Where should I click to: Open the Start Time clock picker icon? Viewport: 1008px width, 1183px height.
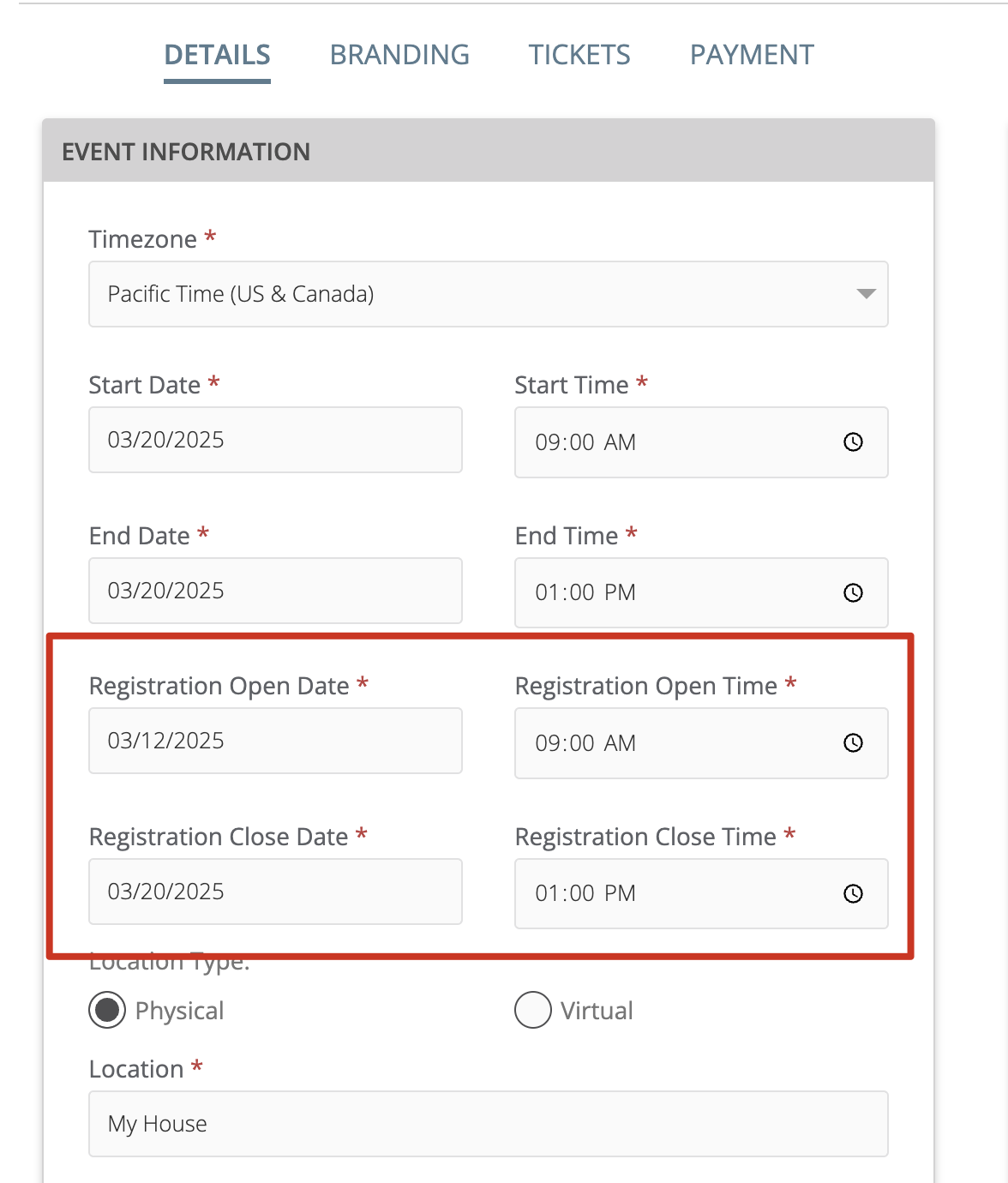click(x=853, y=442)
